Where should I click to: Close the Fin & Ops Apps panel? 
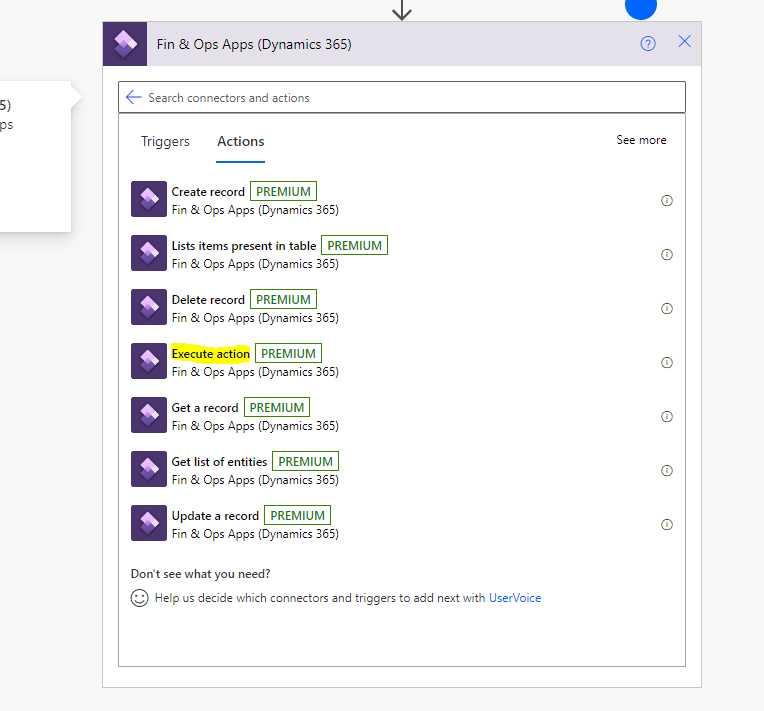pos(684,42)
